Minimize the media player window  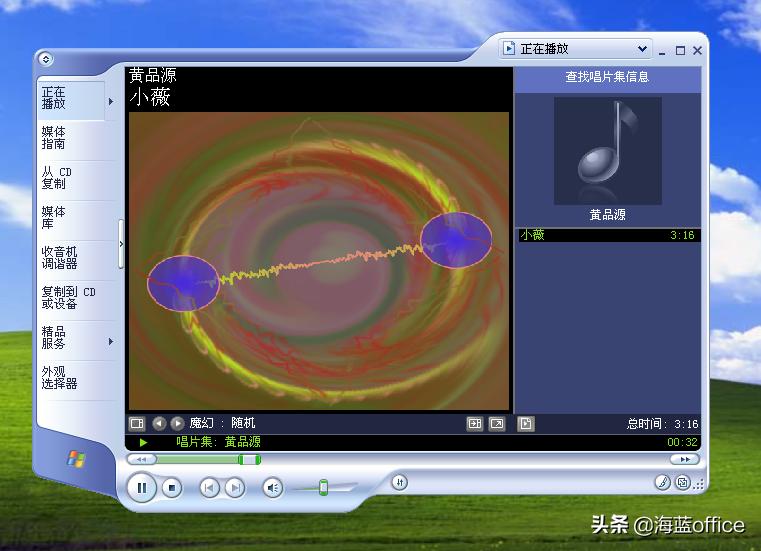coord(662,51)
